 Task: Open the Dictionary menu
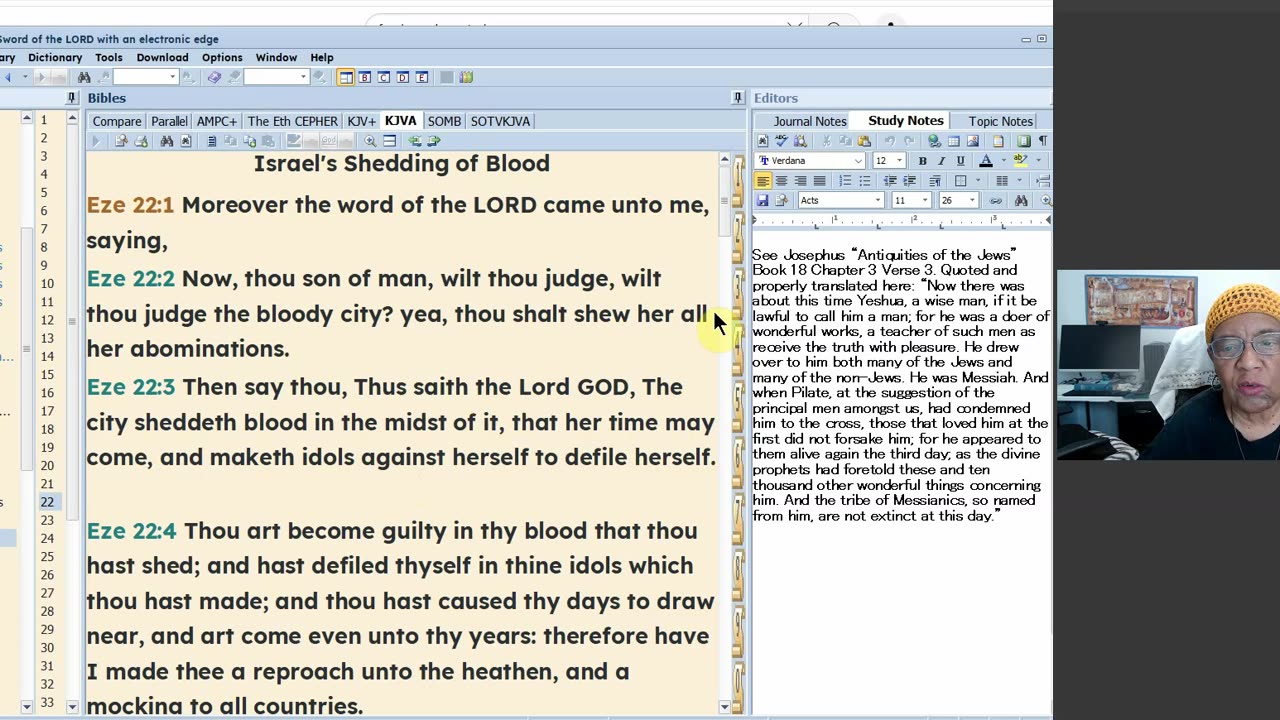[x=55, y=57]
